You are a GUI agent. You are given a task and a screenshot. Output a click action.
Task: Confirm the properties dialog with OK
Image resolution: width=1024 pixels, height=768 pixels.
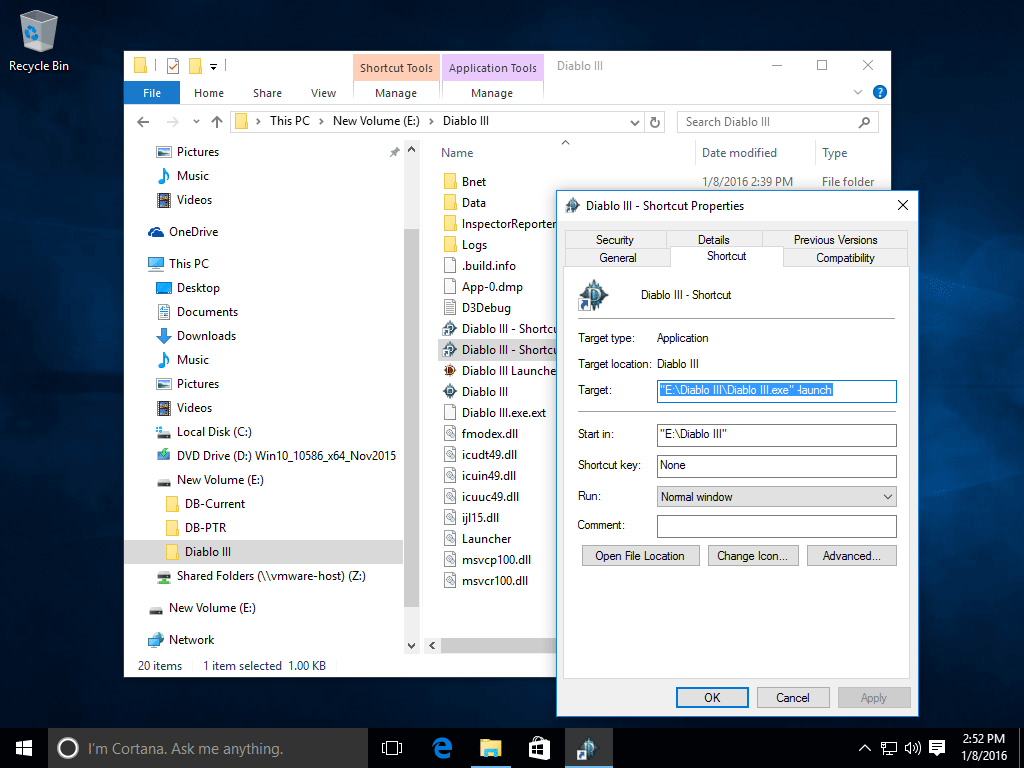click(712, 697)
